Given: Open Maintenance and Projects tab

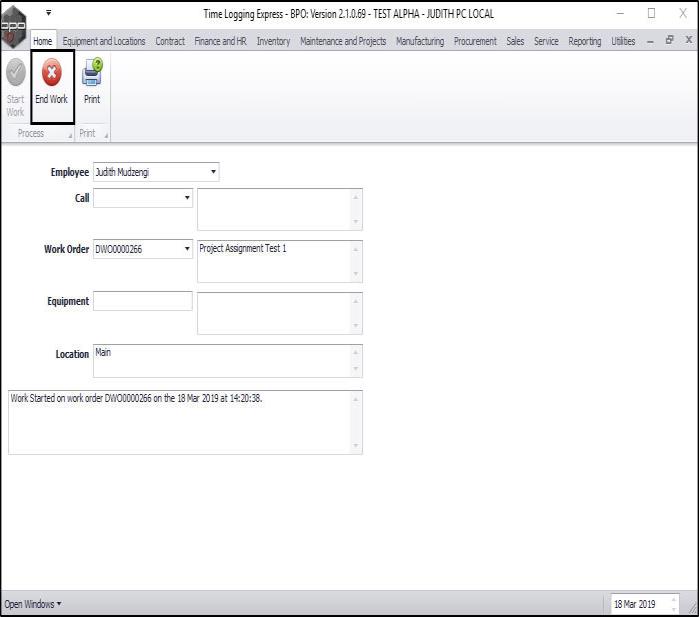Looking at the screenshot, I should 343,41.
